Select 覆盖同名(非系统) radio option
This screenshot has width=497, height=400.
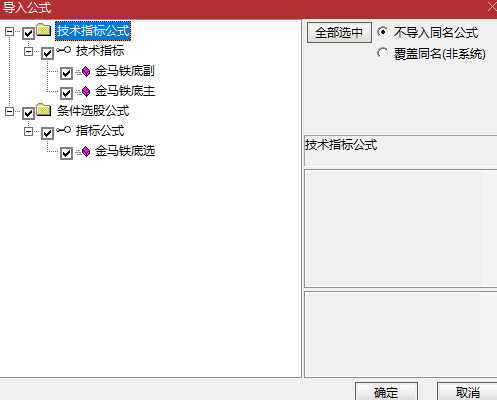pos(383,53)
